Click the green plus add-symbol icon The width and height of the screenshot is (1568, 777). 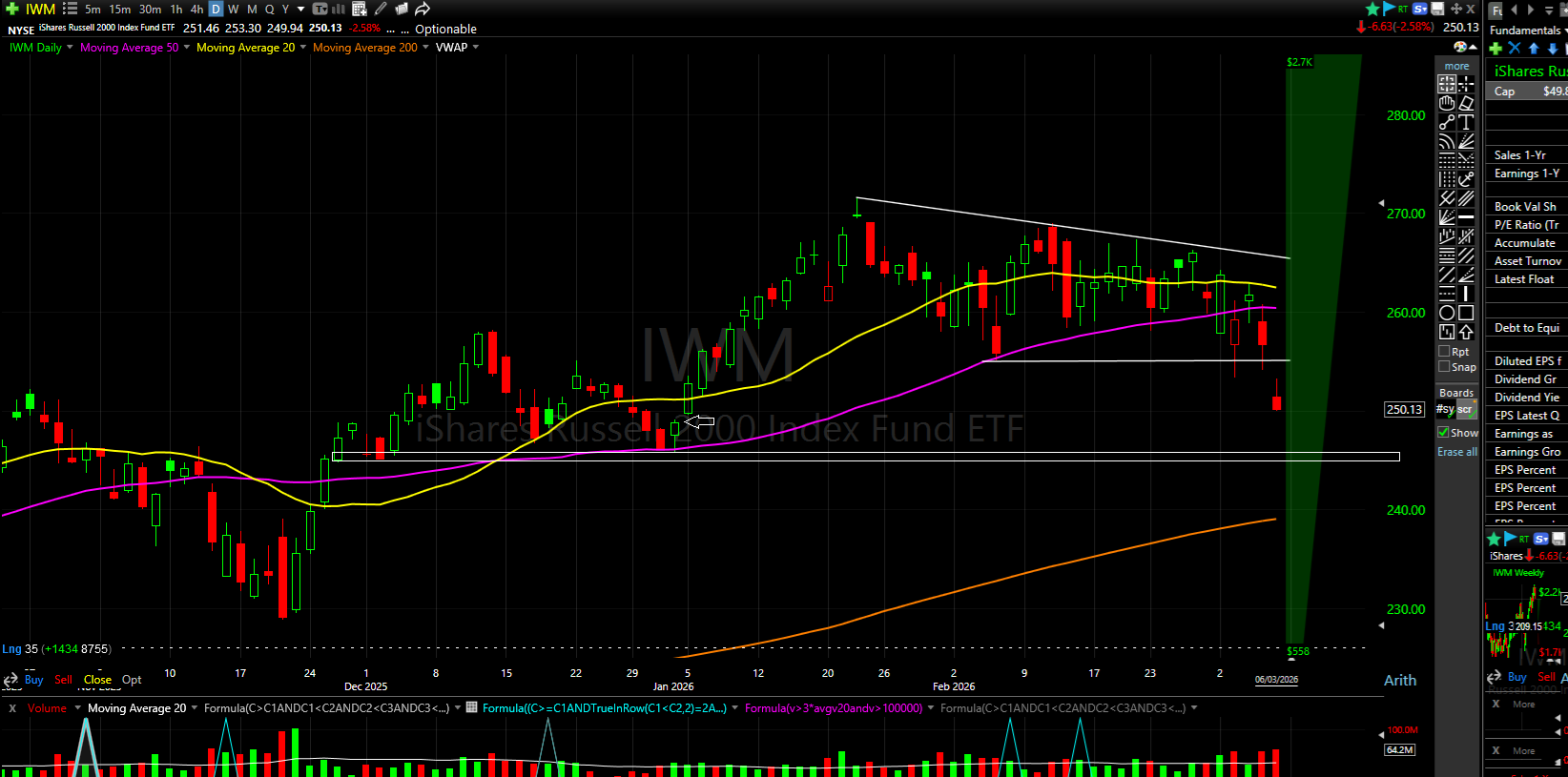point(12,9)
